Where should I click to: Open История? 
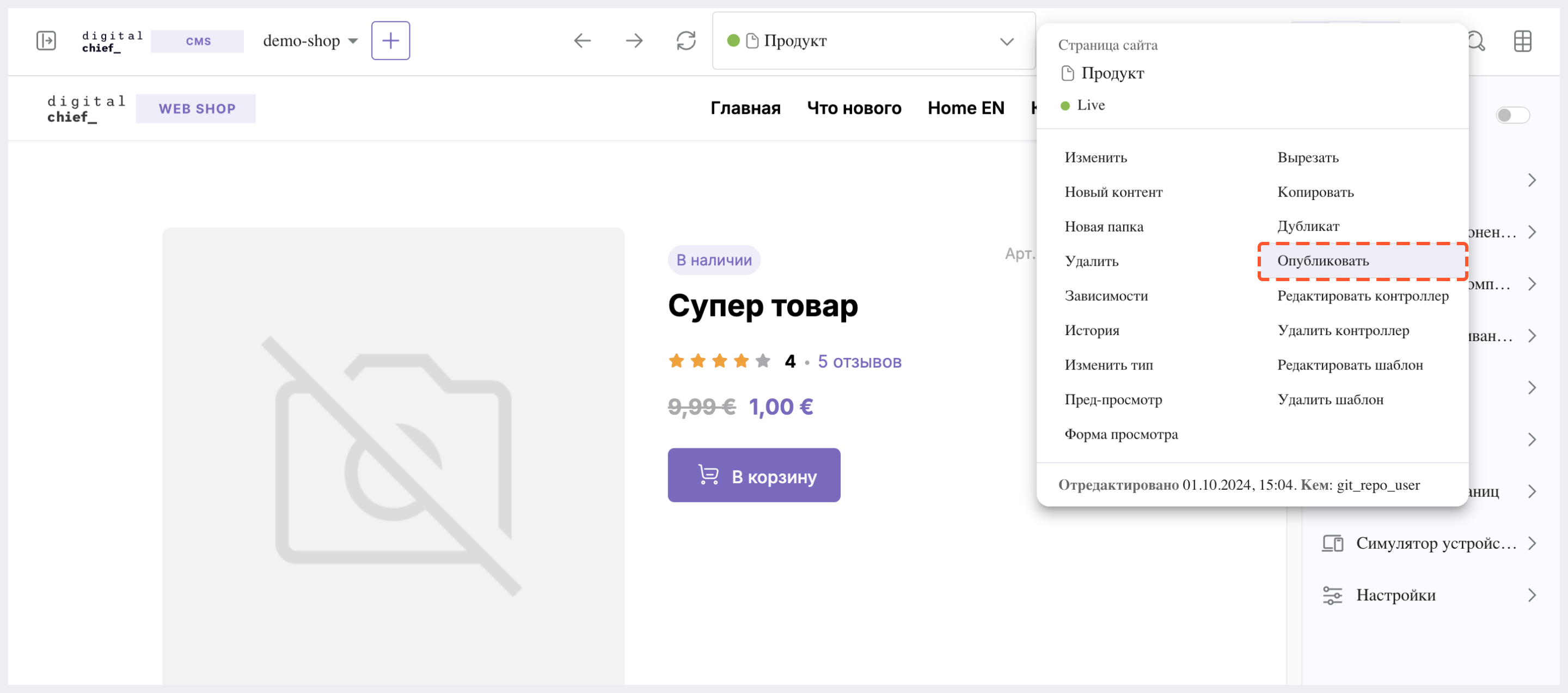1092,330
